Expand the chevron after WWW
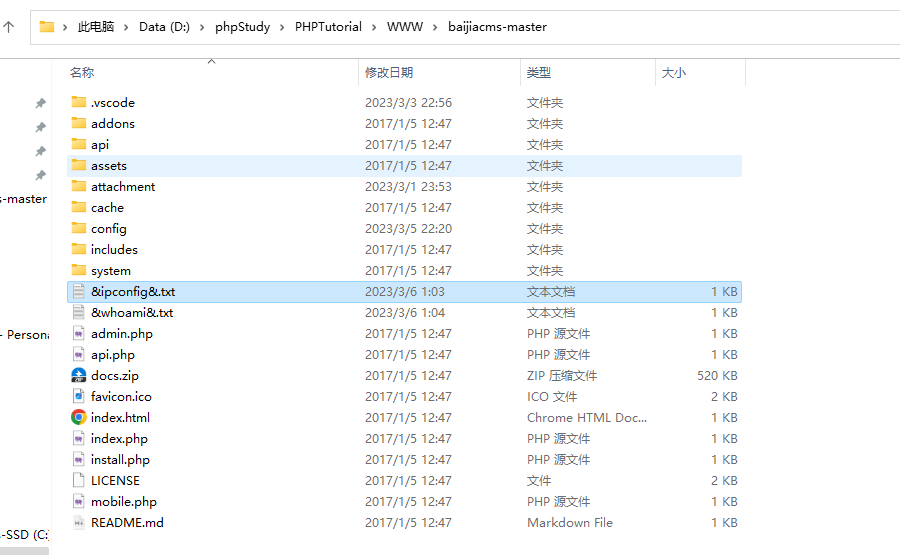 [x=435, y=27]
